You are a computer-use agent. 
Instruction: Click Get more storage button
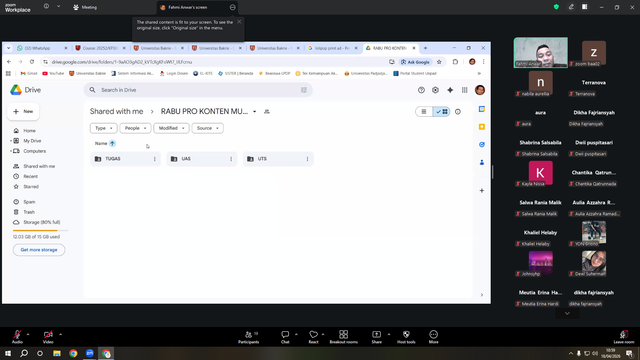tap(39, 250)
